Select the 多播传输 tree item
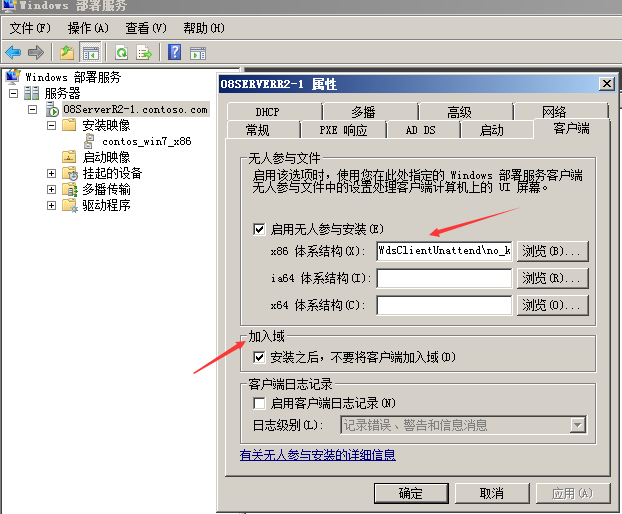Screen dimensions: 622x514 [x=106, y=190]
